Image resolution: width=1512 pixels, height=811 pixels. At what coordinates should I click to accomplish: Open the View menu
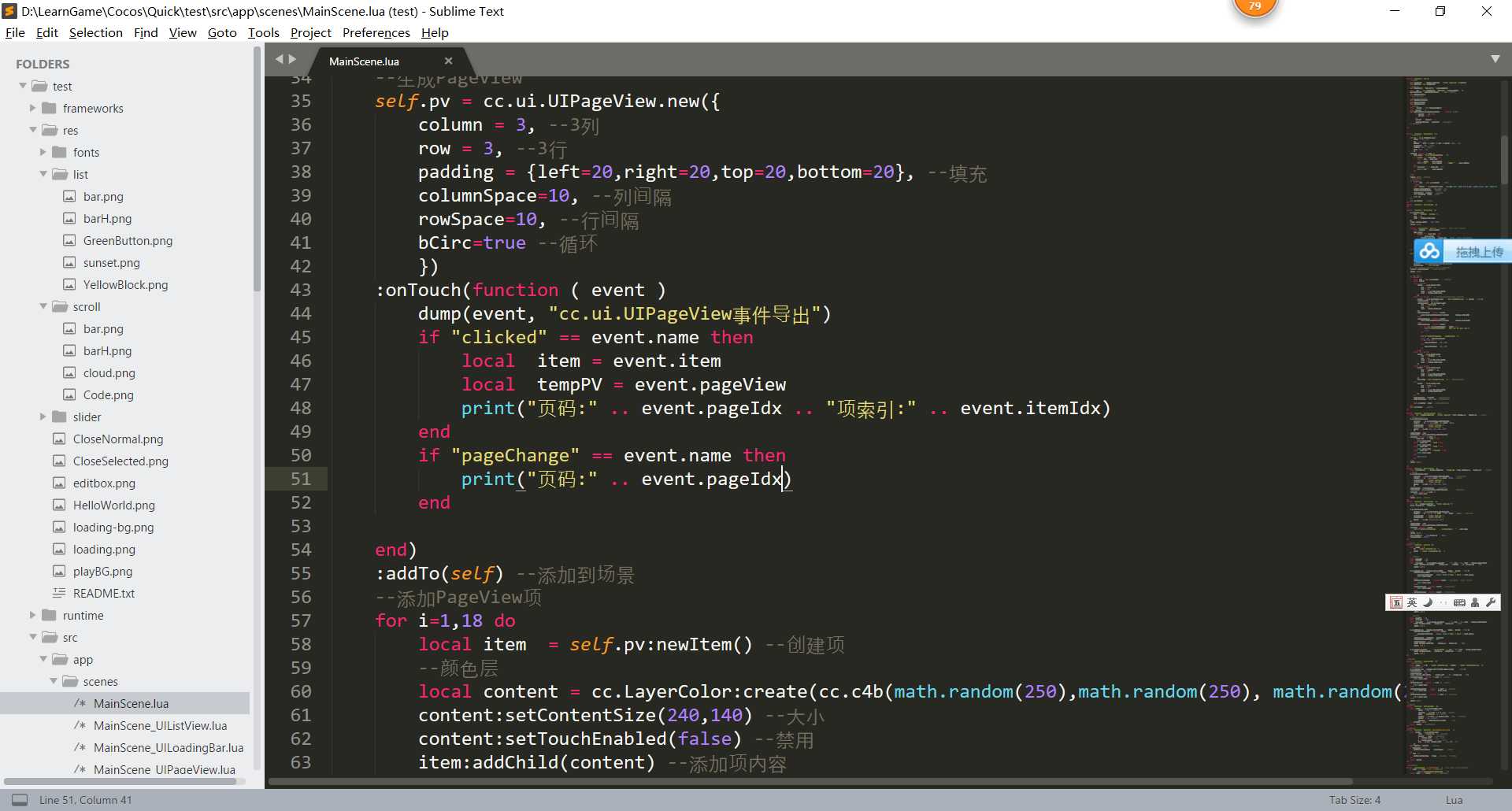click(x=183, y=32)
